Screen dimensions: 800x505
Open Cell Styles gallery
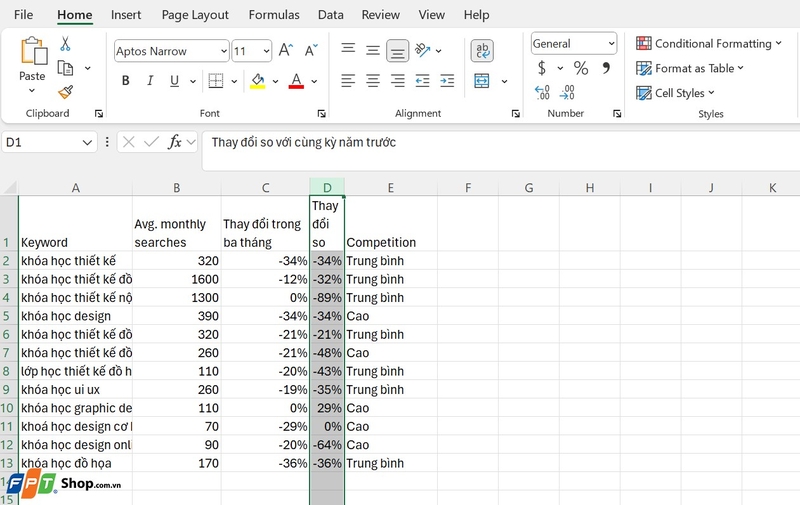675,93
